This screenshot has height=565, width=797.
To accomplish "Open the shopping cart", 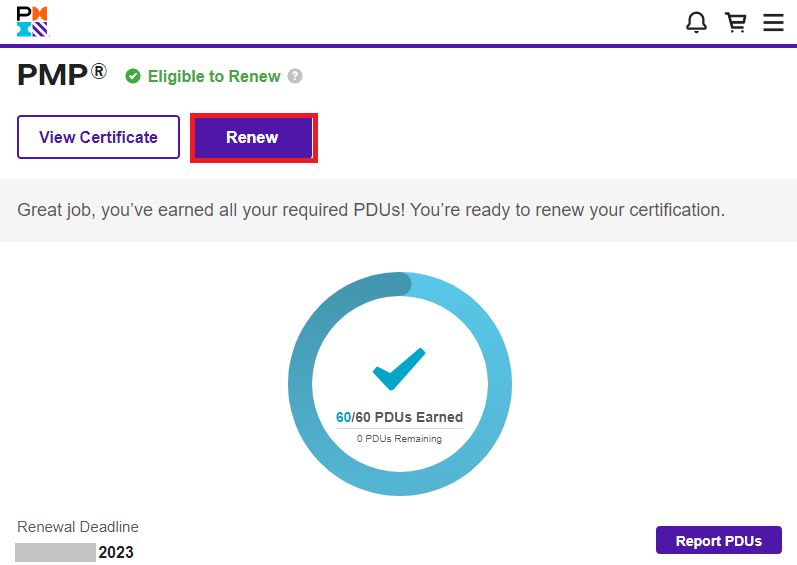I will click(x=736, y=23).
